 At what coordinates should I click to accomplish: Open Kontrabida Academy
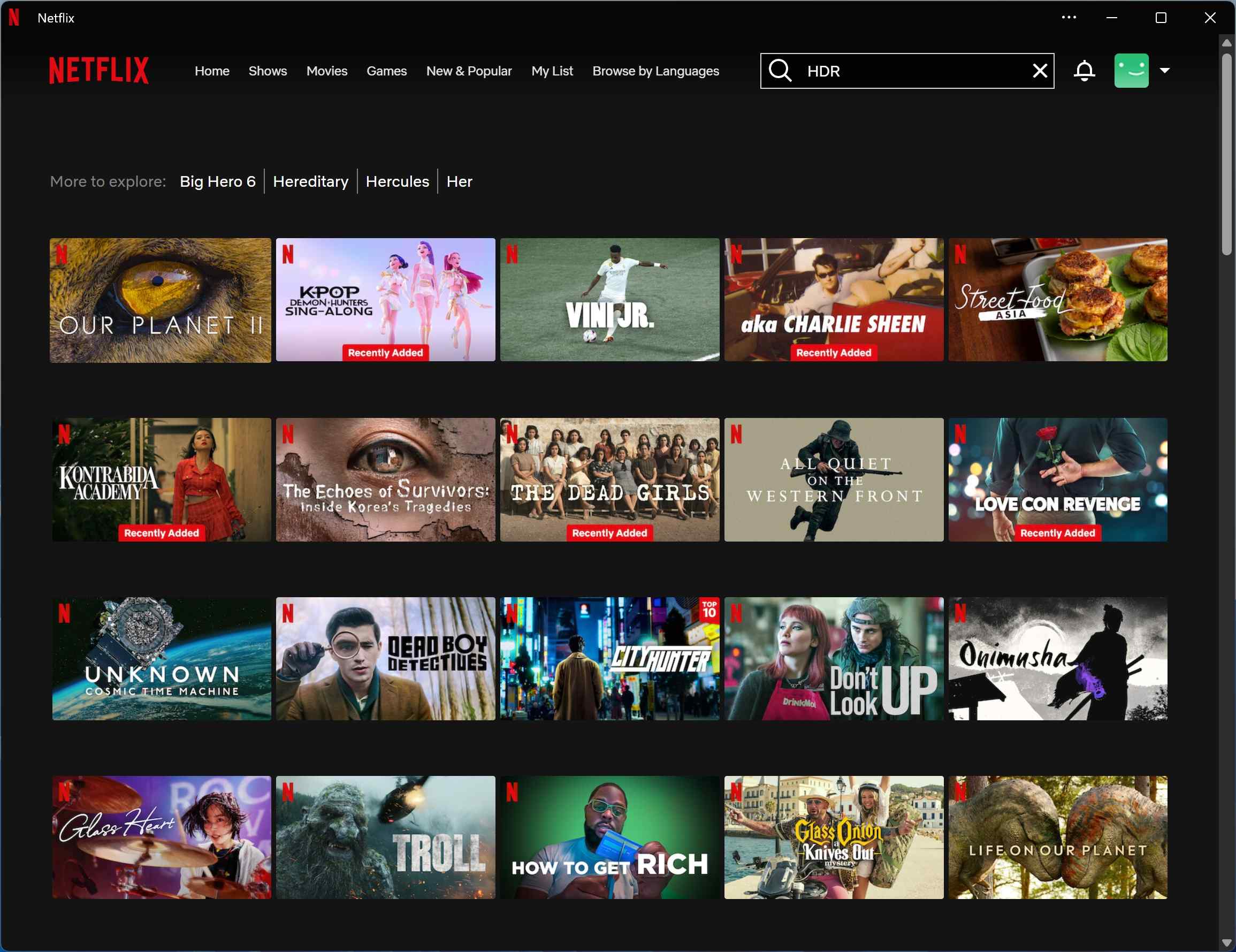pyautogui.click(x=161, y=479)
